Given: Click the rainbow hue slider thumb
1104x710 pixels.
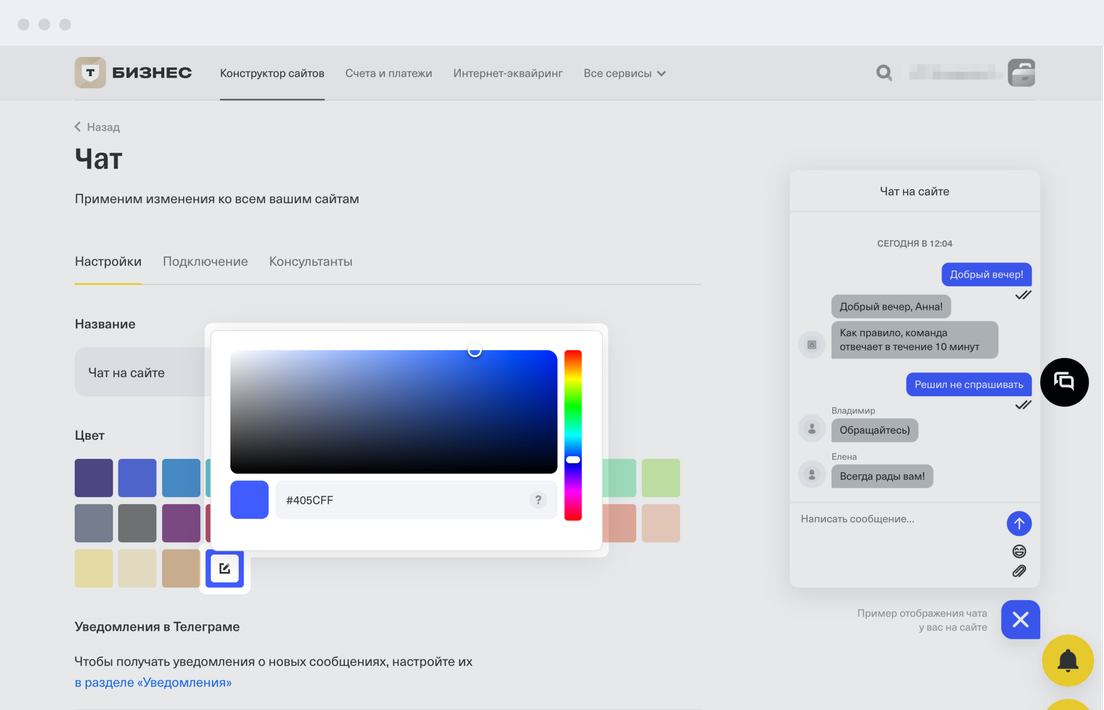Looking at the screenshot, I should [573, 459].
